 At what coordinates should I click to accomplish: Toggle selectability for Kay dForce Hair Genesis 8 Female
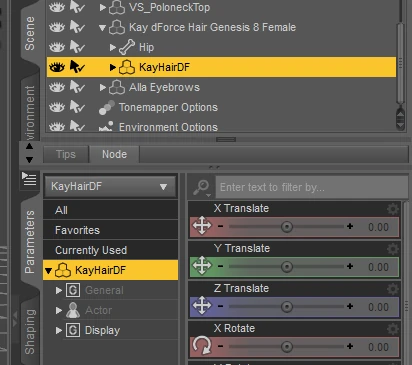pyautogui.click(x=77, y=27)
